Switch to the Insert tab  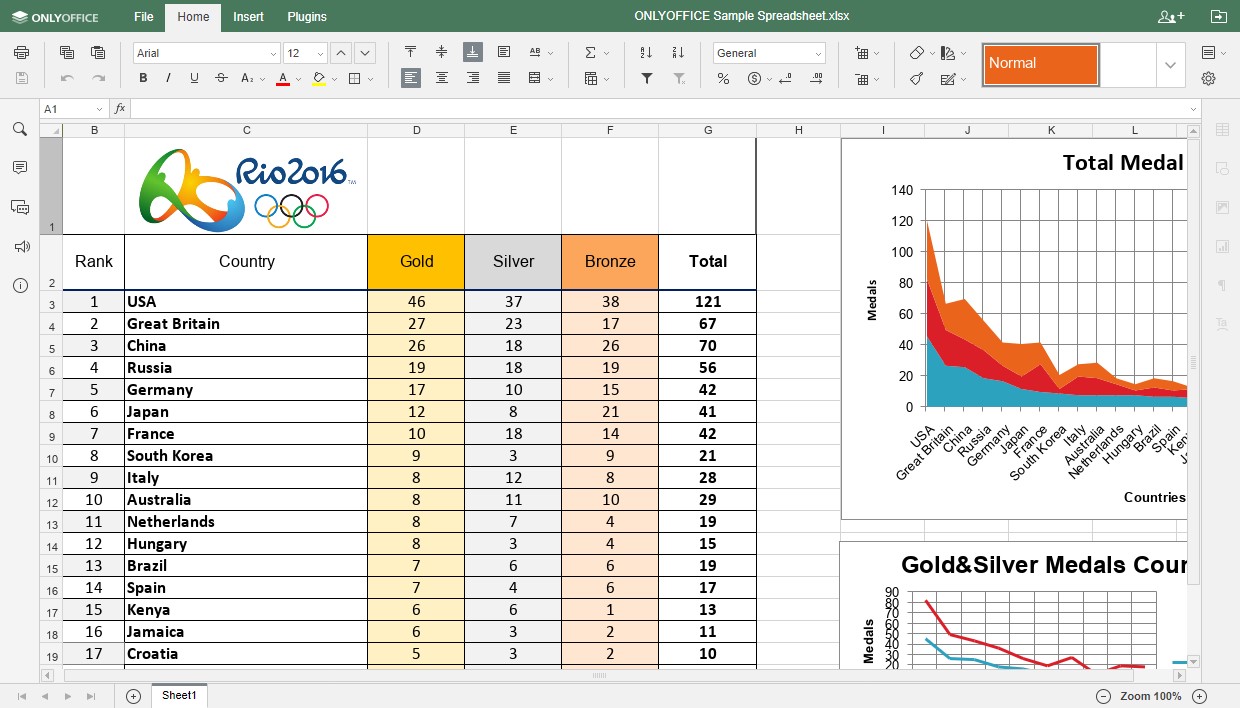tap(249, 16)
